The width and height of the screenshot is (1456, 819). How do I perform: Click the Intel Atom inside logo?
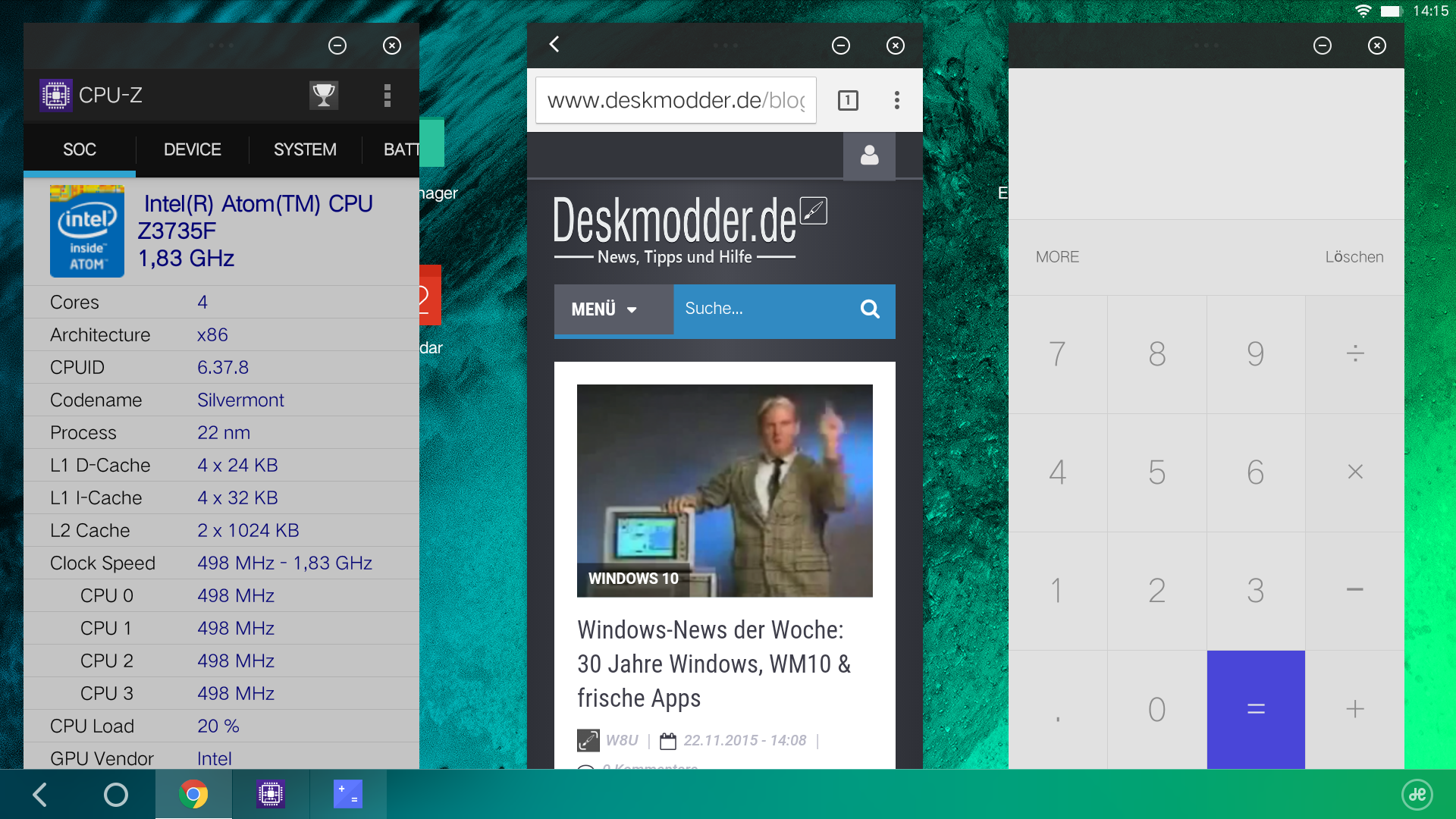click(87, 231)
